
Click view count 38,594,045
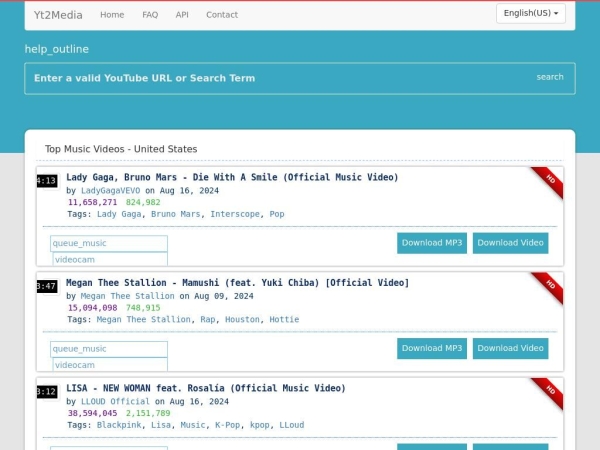click(x=93, y=413)
